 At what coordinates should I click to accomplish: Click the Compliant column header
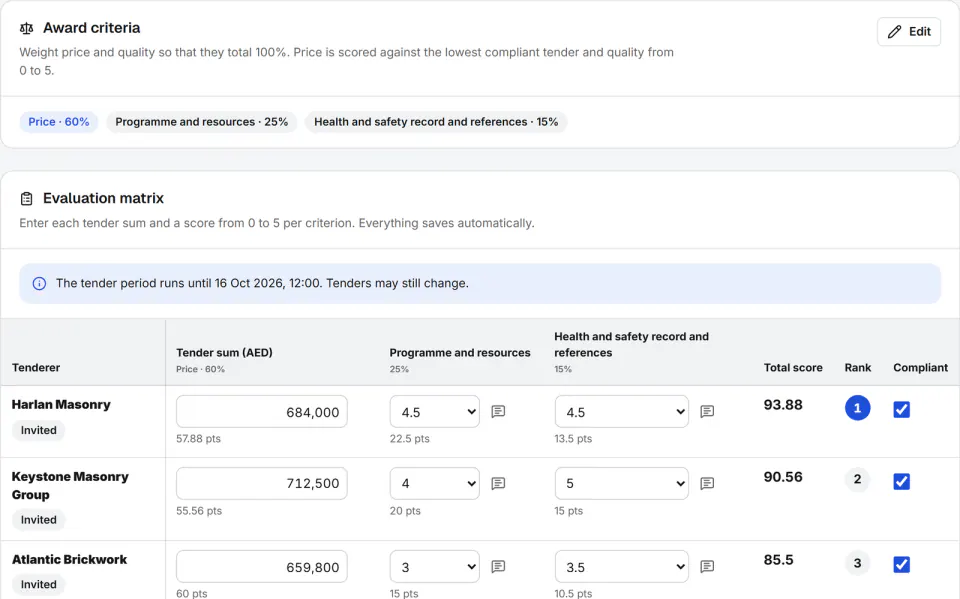(x=920, y=367)
